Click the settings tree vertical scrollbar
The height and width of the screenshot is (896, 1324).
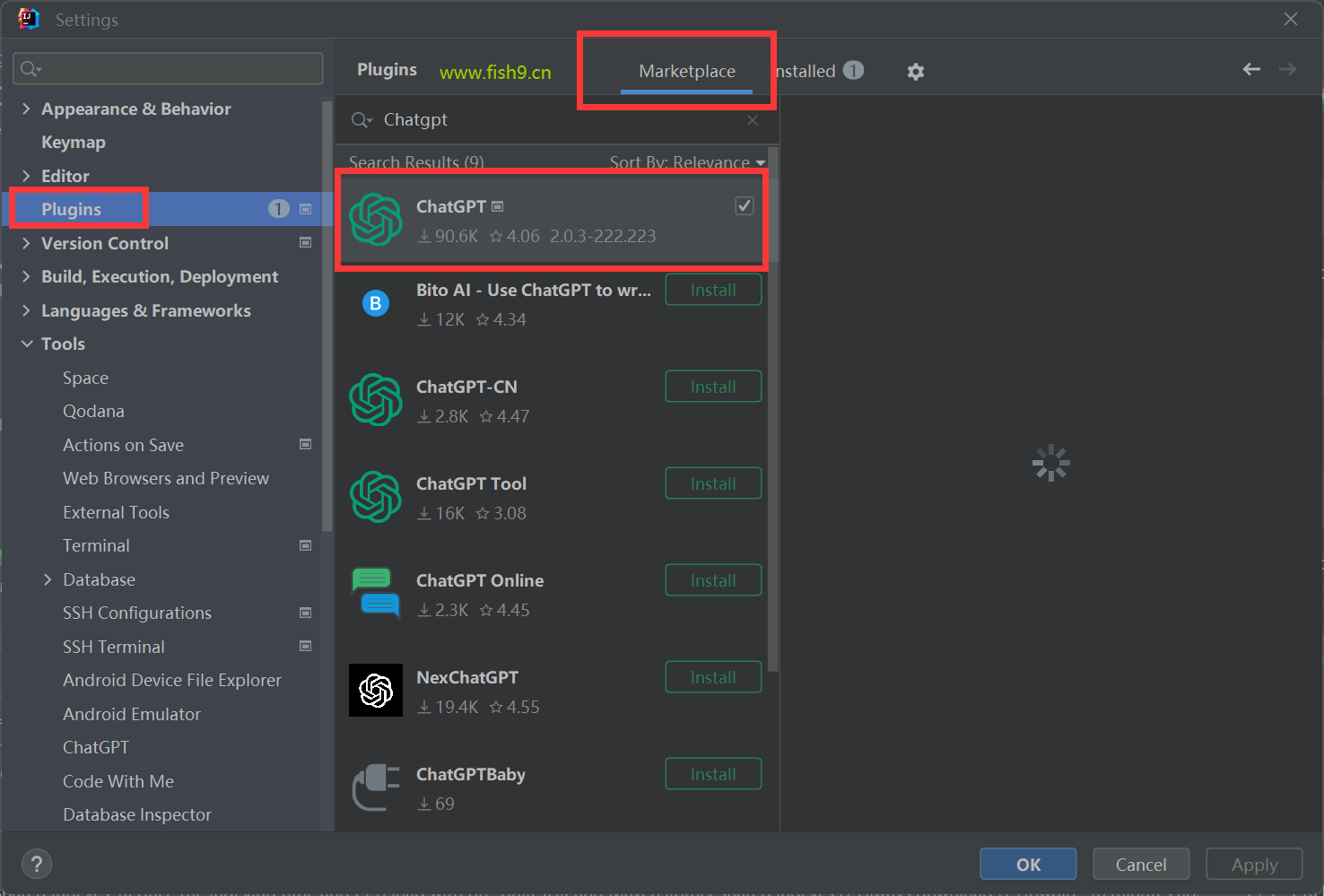click(x=327, y=316)
